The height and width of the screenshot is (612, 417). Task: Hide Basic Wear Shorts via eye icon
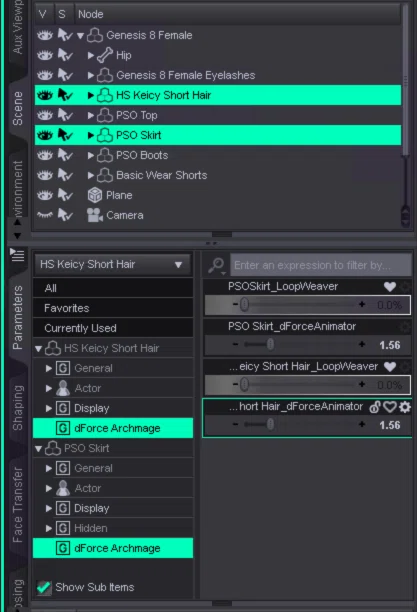click(x=45, y=175)
